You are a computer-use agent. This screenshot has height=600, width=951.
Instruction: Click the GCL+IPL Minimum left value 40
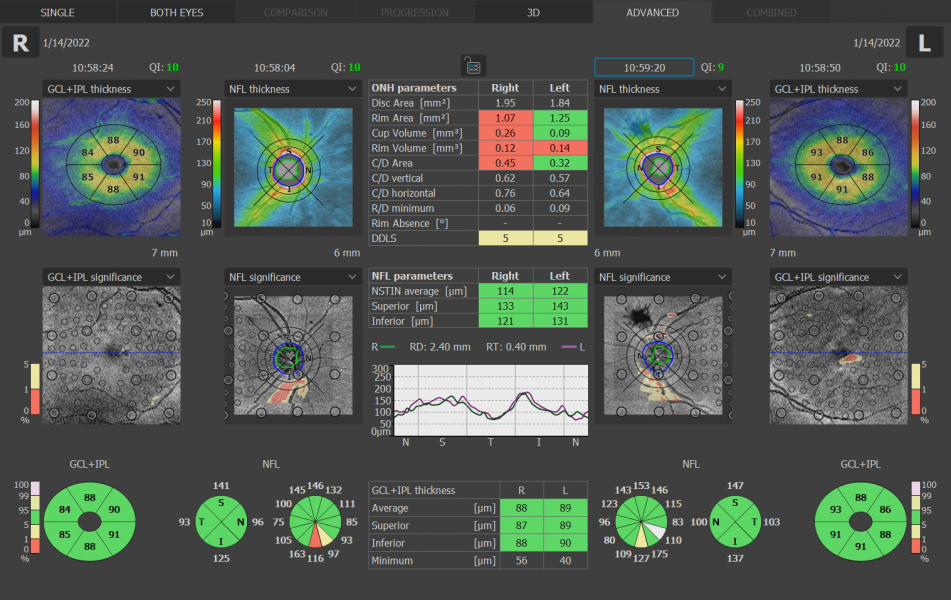point(565,561)
